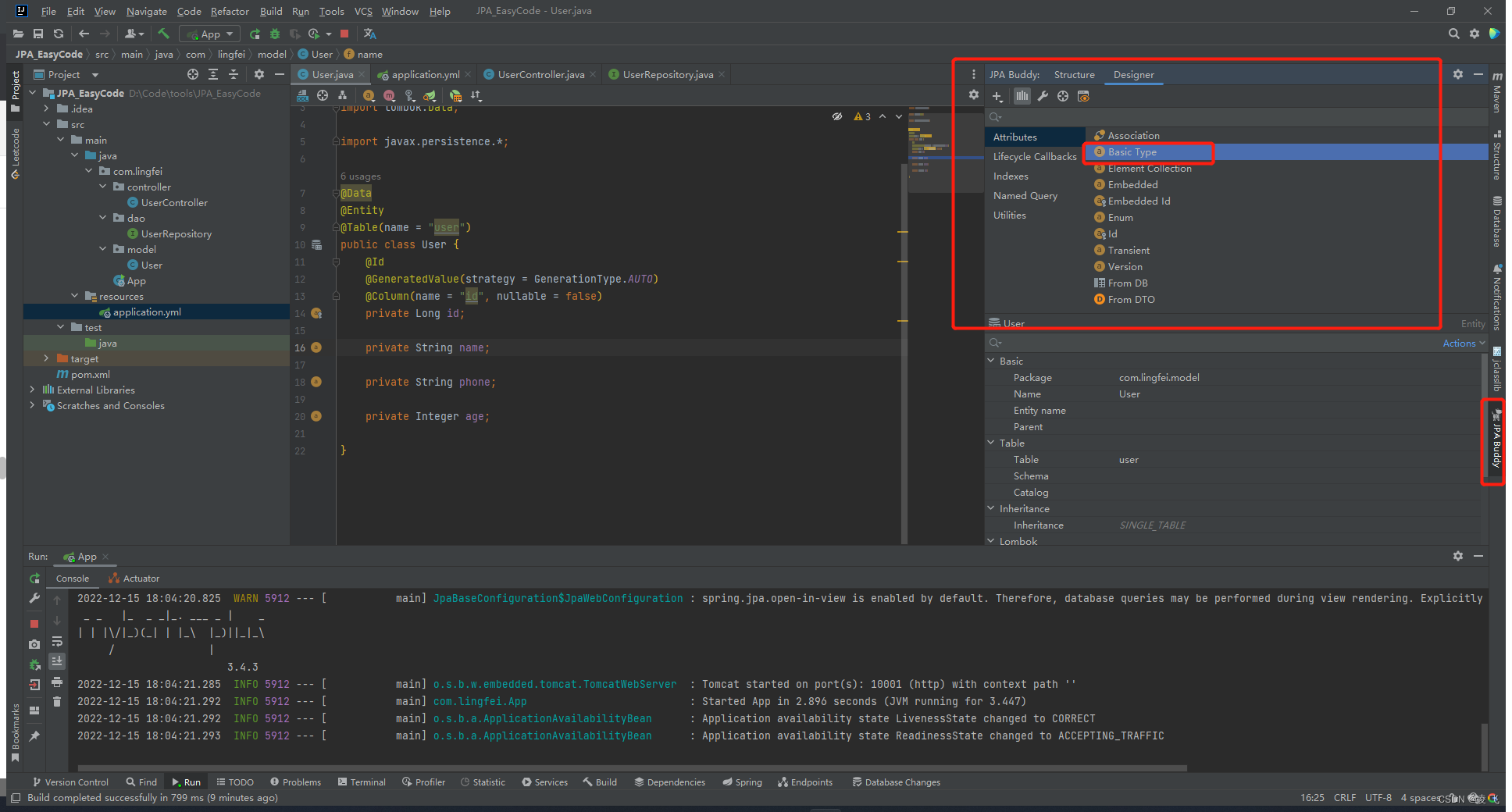
Task: Toggle the Bookmarks side stripe button
Action: click(15, 732)
